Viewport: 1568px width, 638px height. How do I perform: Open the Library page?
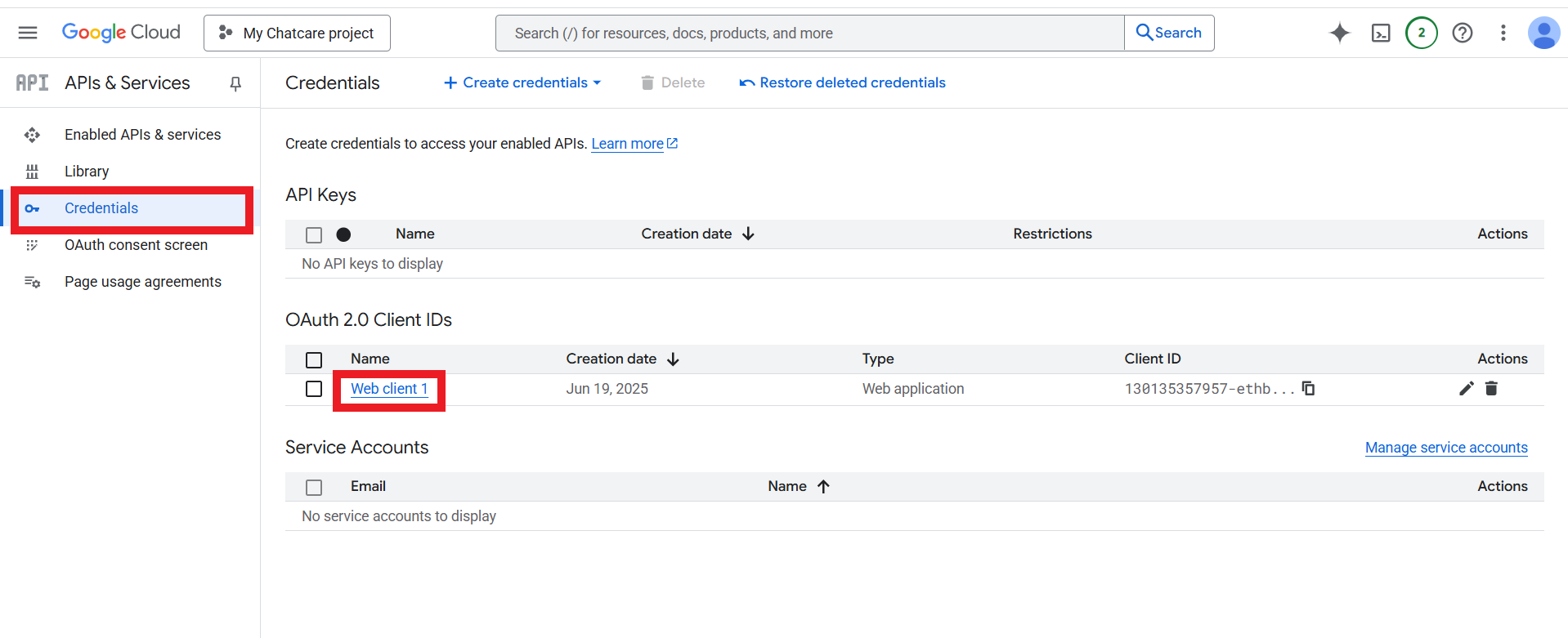(x=87, y=172)
